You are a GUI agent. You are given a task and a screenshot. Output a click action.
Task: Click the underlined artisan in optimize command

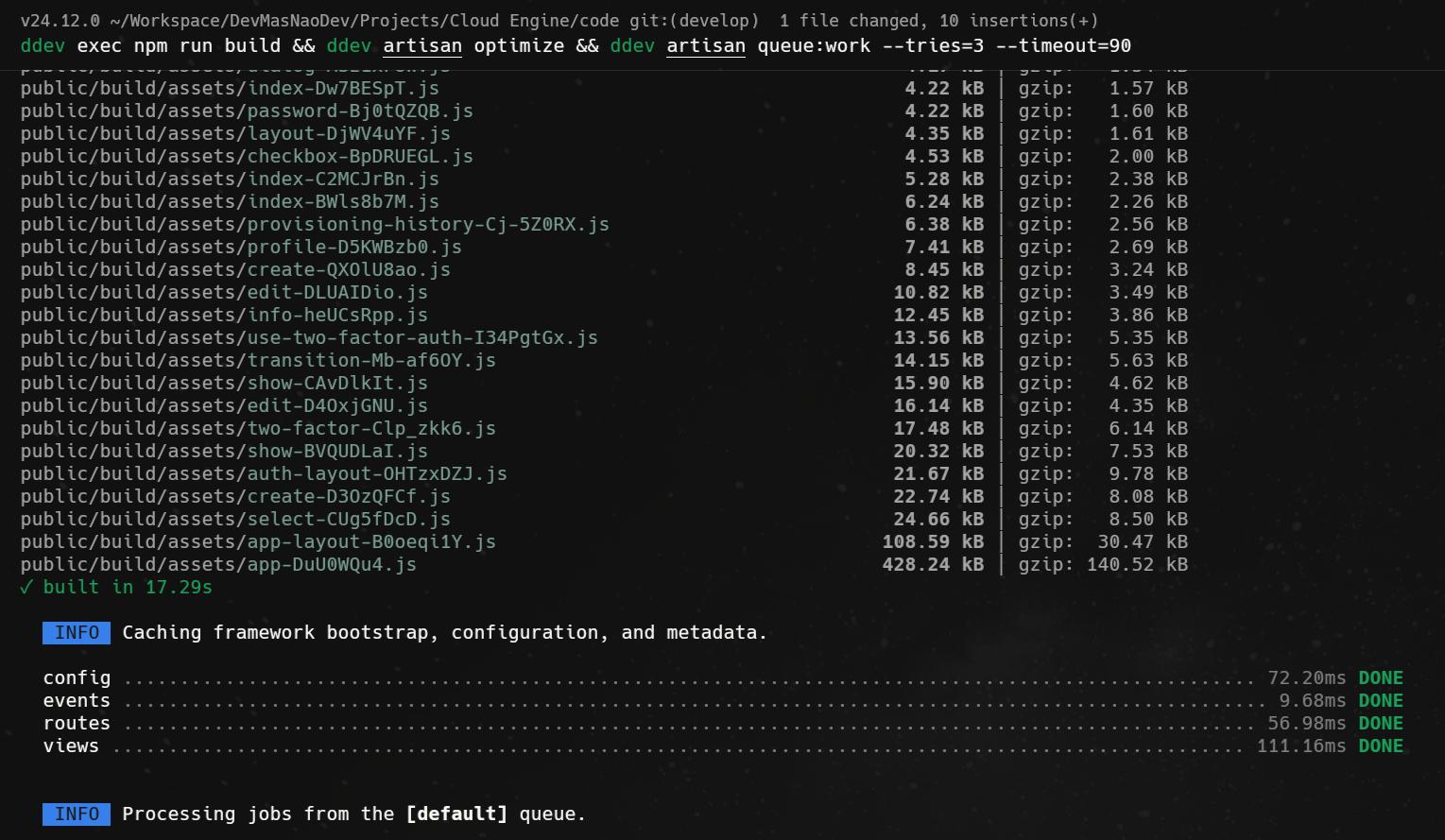click(x=422, y=45)
